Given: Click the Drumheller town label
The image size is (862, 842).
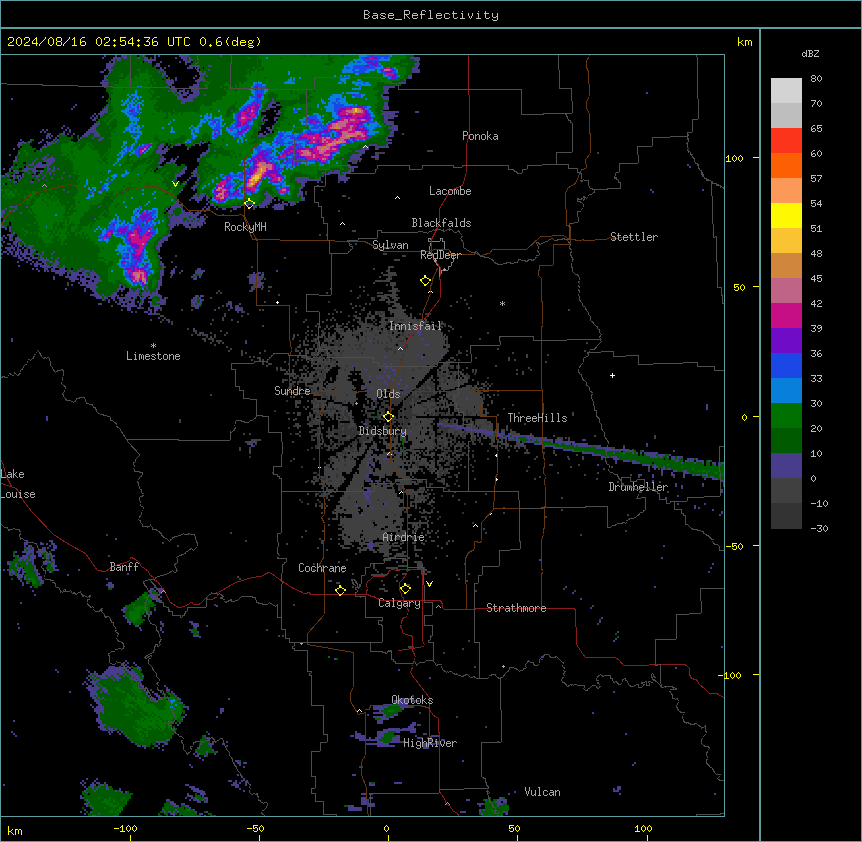Looking at the screenshot, I should tap(638, 487).
